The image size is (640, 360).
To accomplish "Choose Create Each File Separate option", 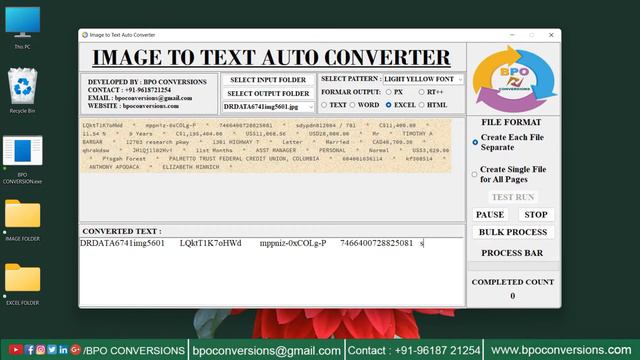I will coord(475,142).
